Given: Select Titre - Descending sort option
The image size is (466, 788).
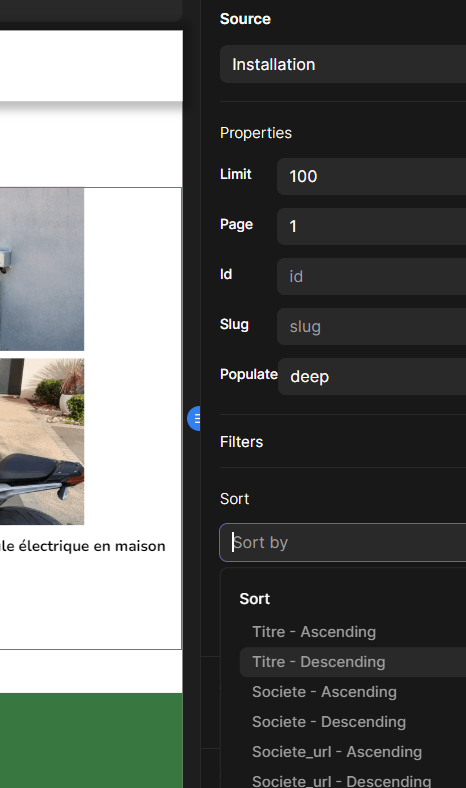Looking at the screenshot, I should (319, 662).
